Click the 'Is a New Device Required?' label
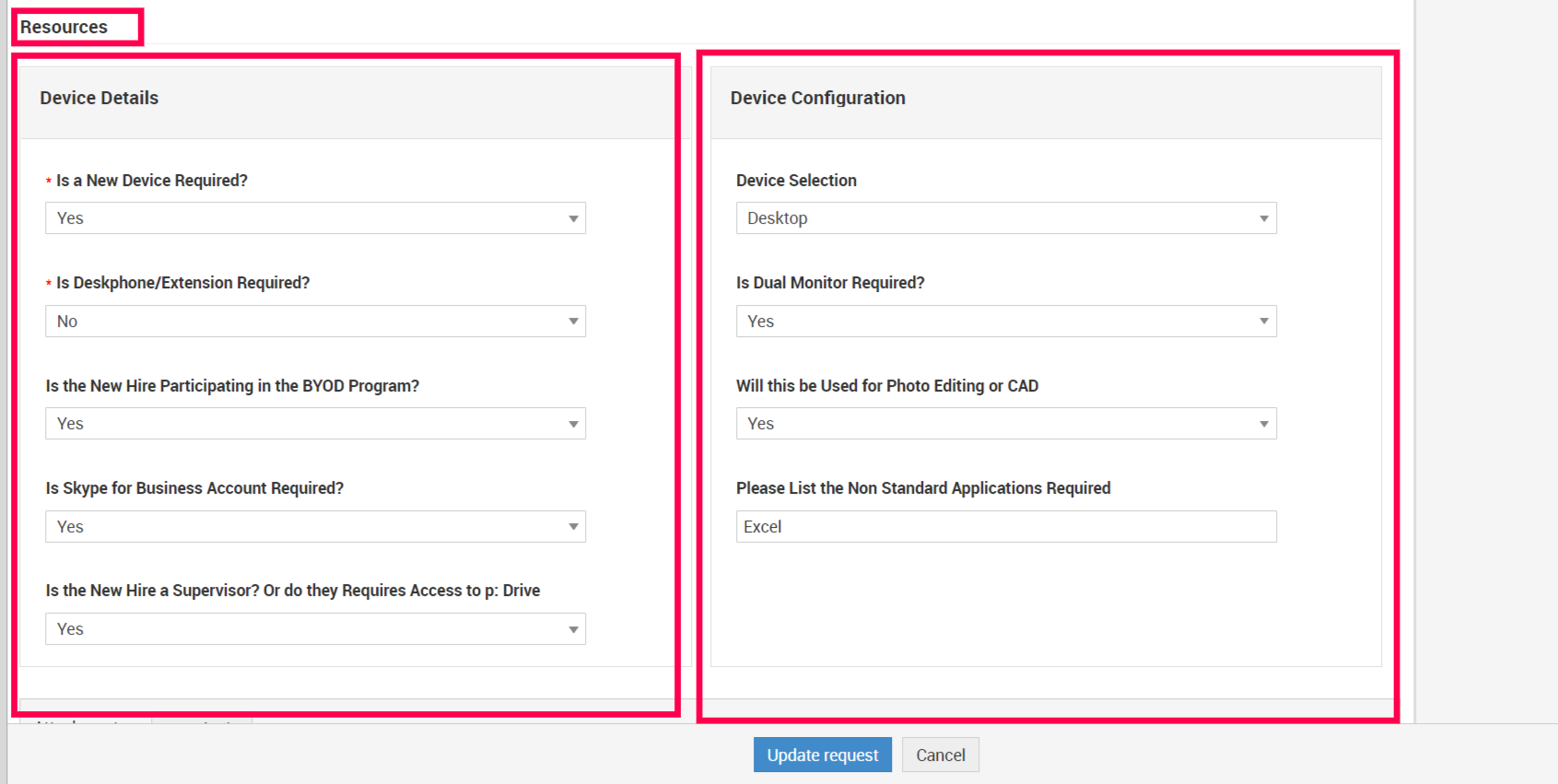 click(152, 181)
